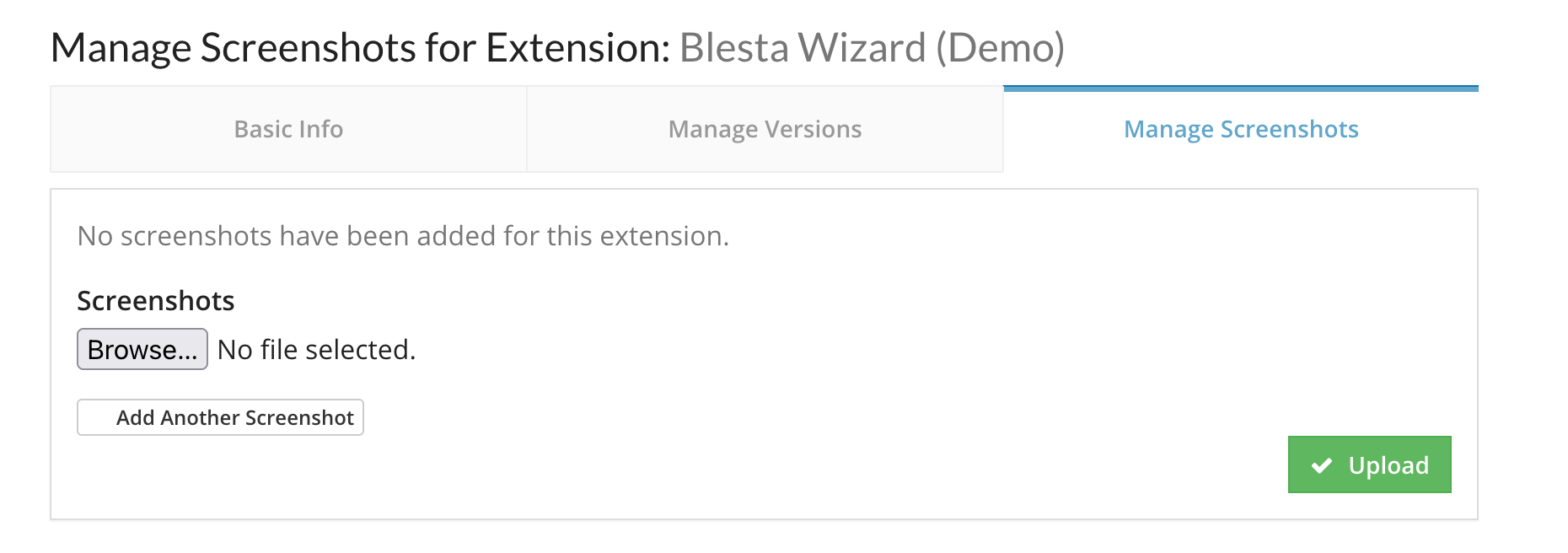This screenshot has height=553, width=1568.
Task: Switch to the Manage Versions tab
Action: (x=765, y=130)
